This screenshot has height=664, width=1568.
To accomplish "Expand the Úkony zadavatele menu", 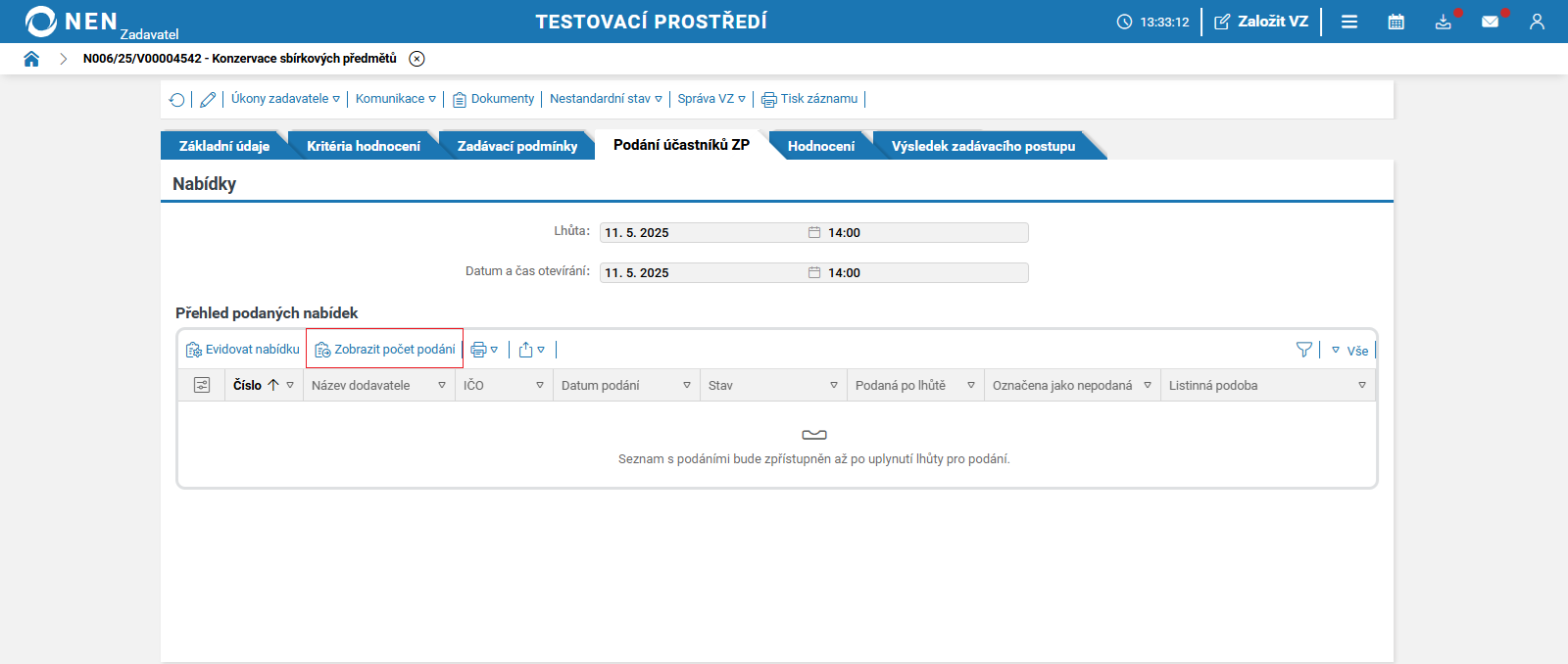I will pos(285,99).
